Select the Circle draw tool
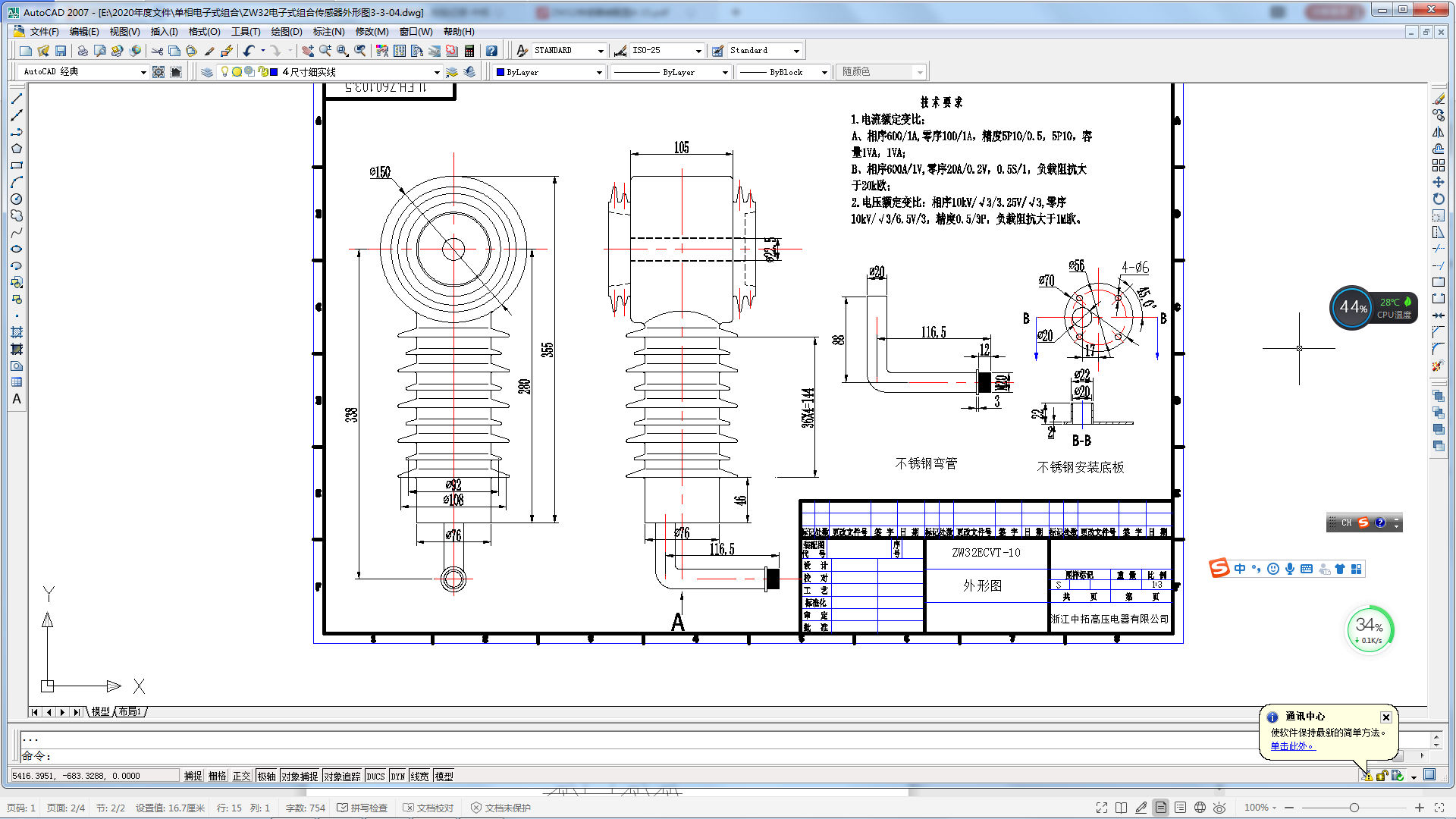The image size is (1456, 819). 17,199
